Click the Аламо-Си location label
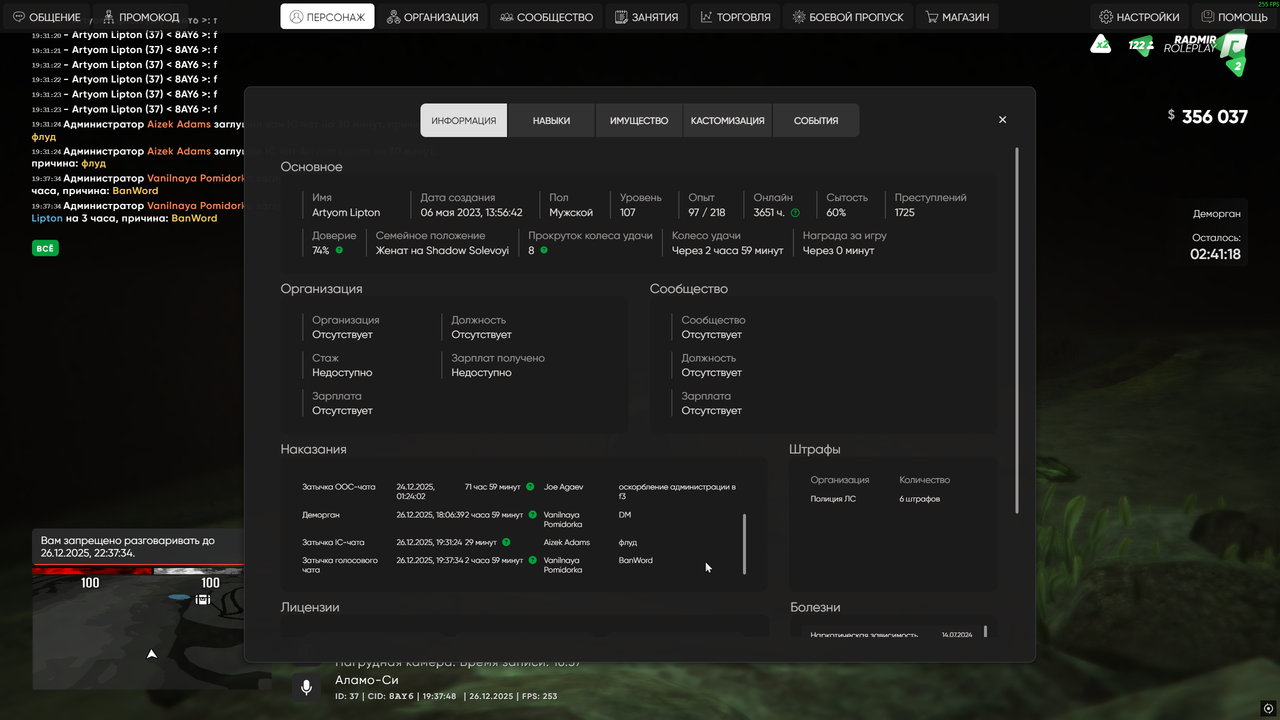The width and height of the screenshot is (1280, 720). 367,680
